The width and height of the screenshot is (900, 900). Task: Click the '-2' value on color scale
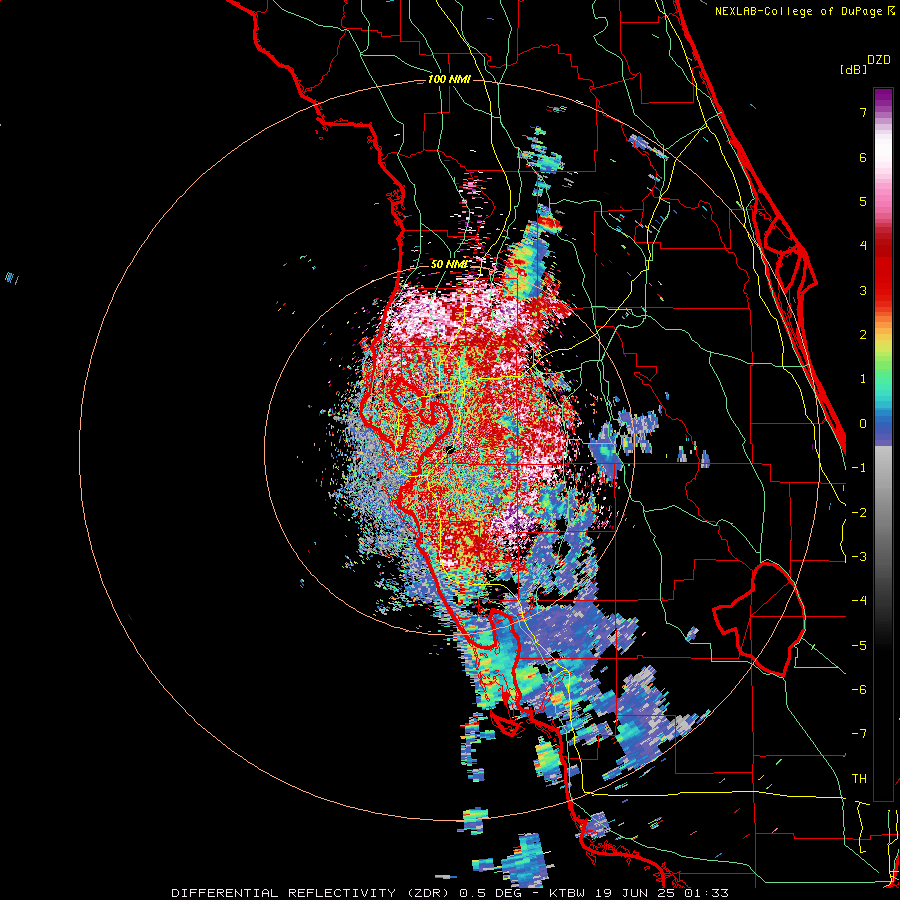pyautogui.click(x=859, y=513)
